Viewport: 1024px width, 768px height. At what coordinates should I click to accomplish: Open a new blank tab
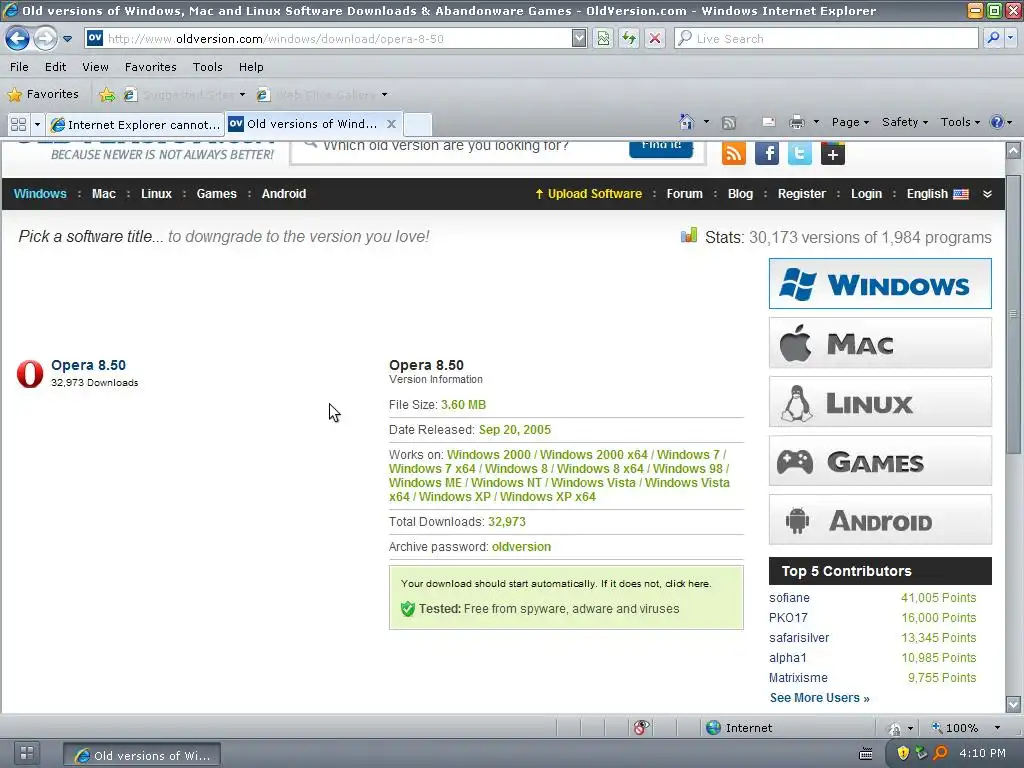pyautogui.click(x=418, y=124)
